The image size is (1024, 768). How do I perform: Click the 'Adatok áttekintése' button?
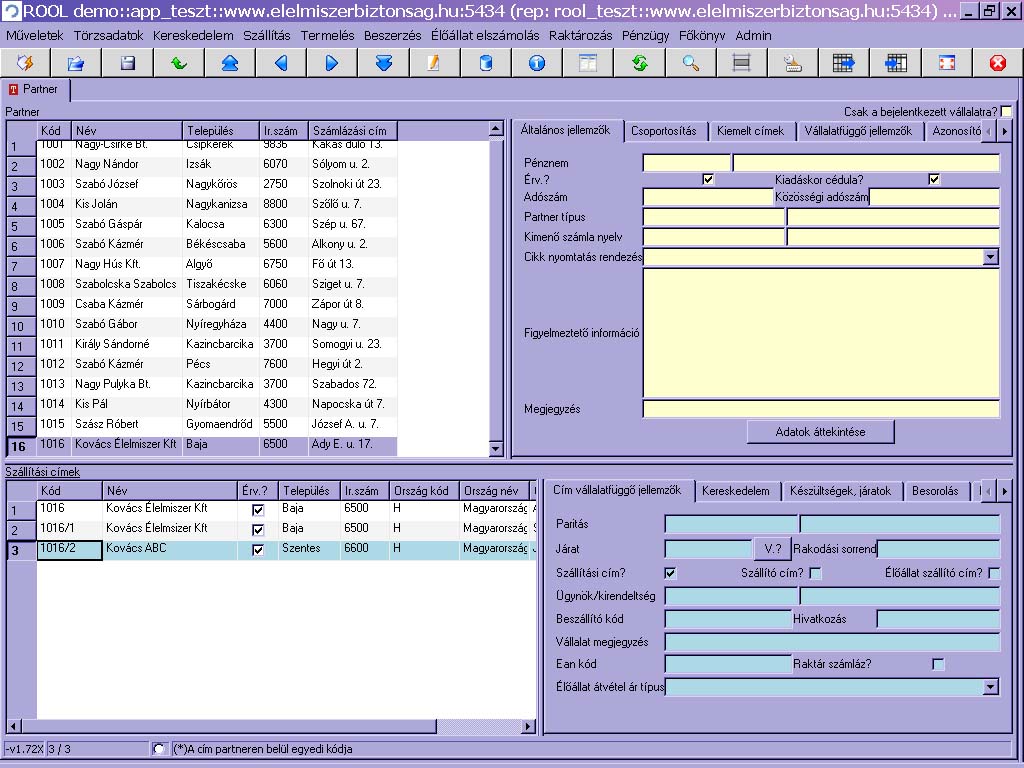tap(820, 432)
